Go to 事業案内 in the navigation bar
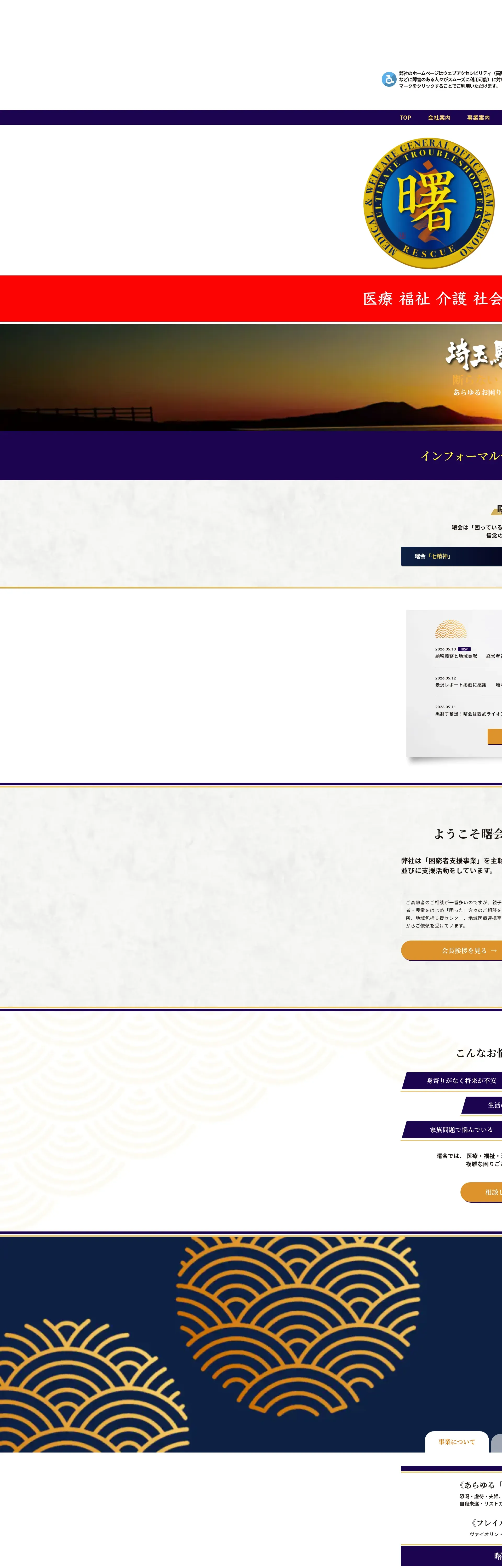This screenshot has width=502, height=1568. click(478, 118)
